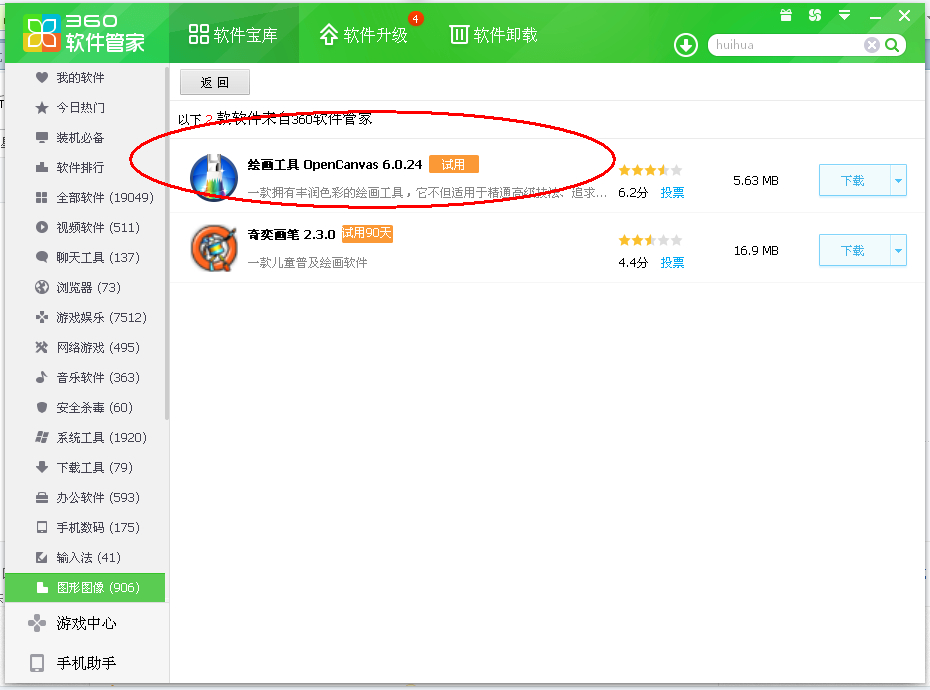This screenshot has width=930, height=690.
Task: Select 聊天工具 (137) category
Action: [x=98, y=257]
